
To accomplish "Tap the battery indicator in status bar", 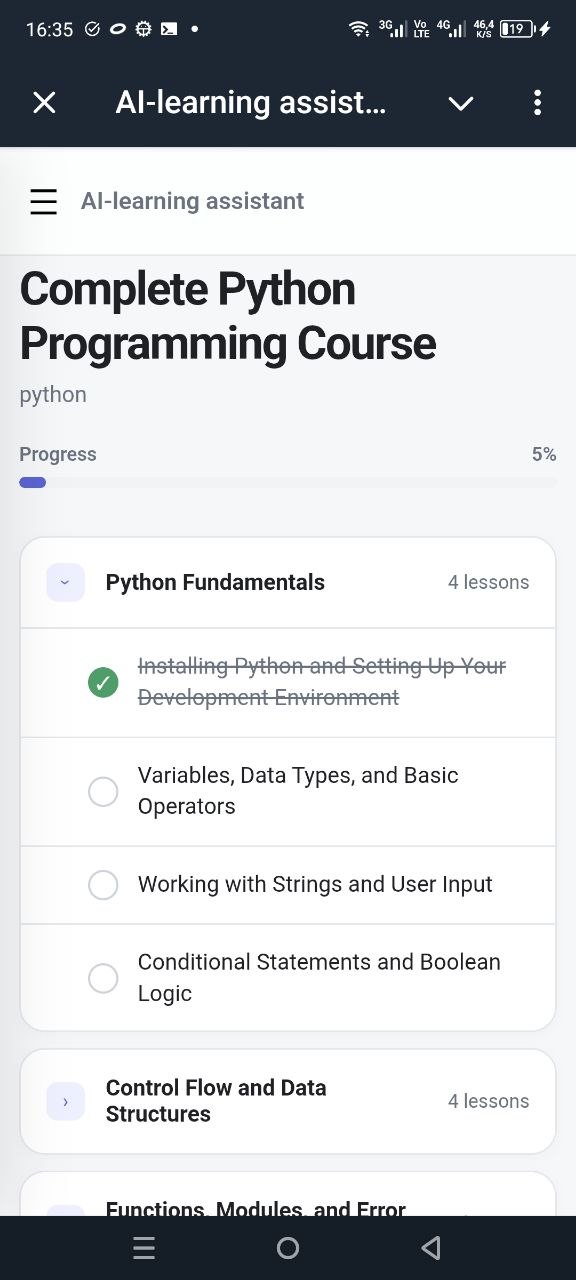I will pos(517,29).
